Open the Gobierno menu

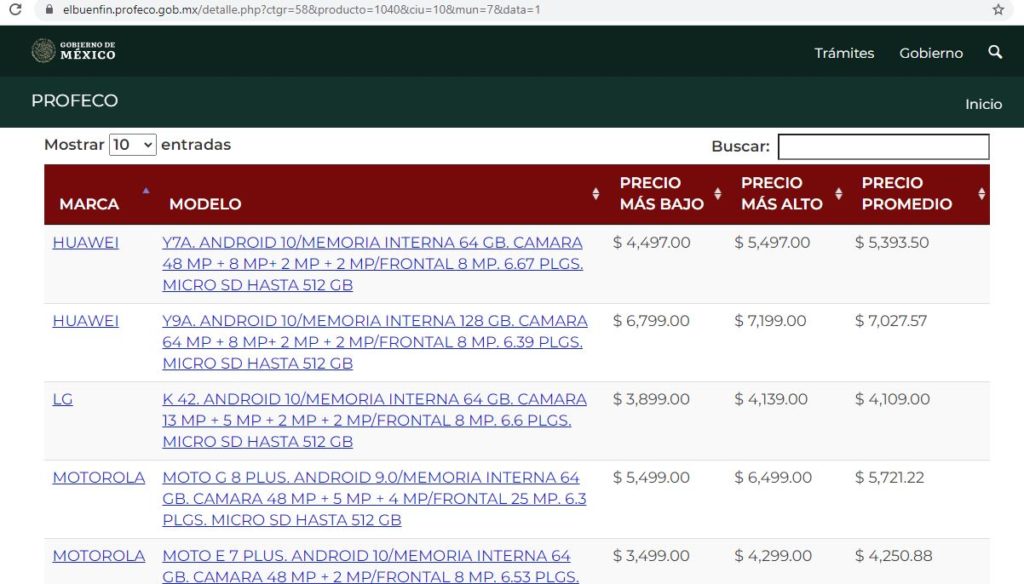coord(931,53)
